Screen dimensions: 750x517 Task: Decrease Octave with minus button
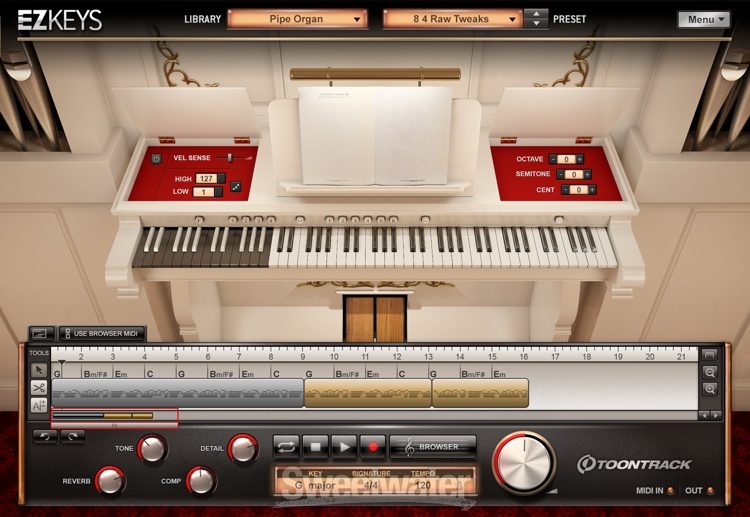(x=553, y=159)
